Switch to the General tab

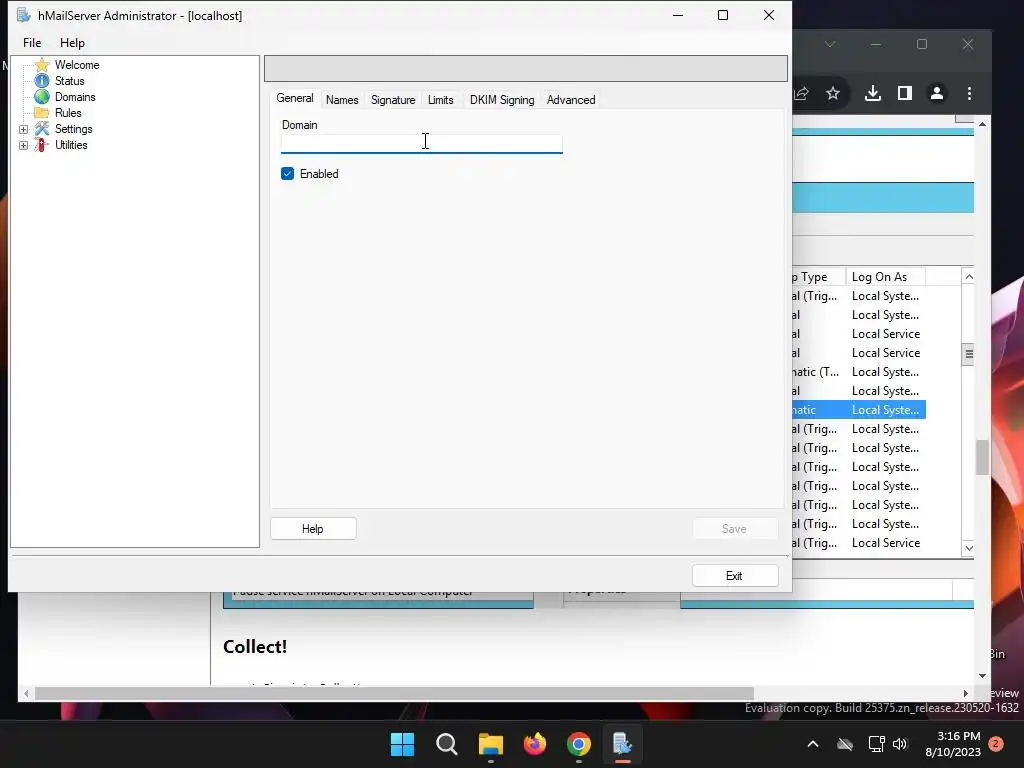click(295, 98)
